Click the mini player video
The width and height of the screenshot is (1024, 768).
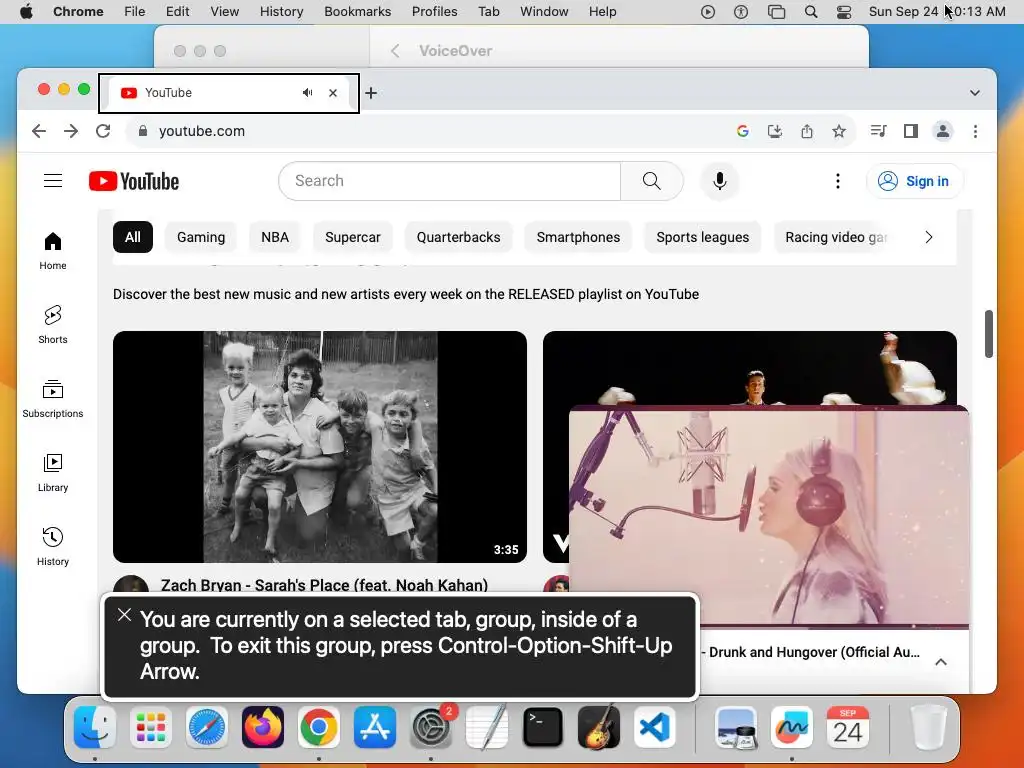coord(769,516)
